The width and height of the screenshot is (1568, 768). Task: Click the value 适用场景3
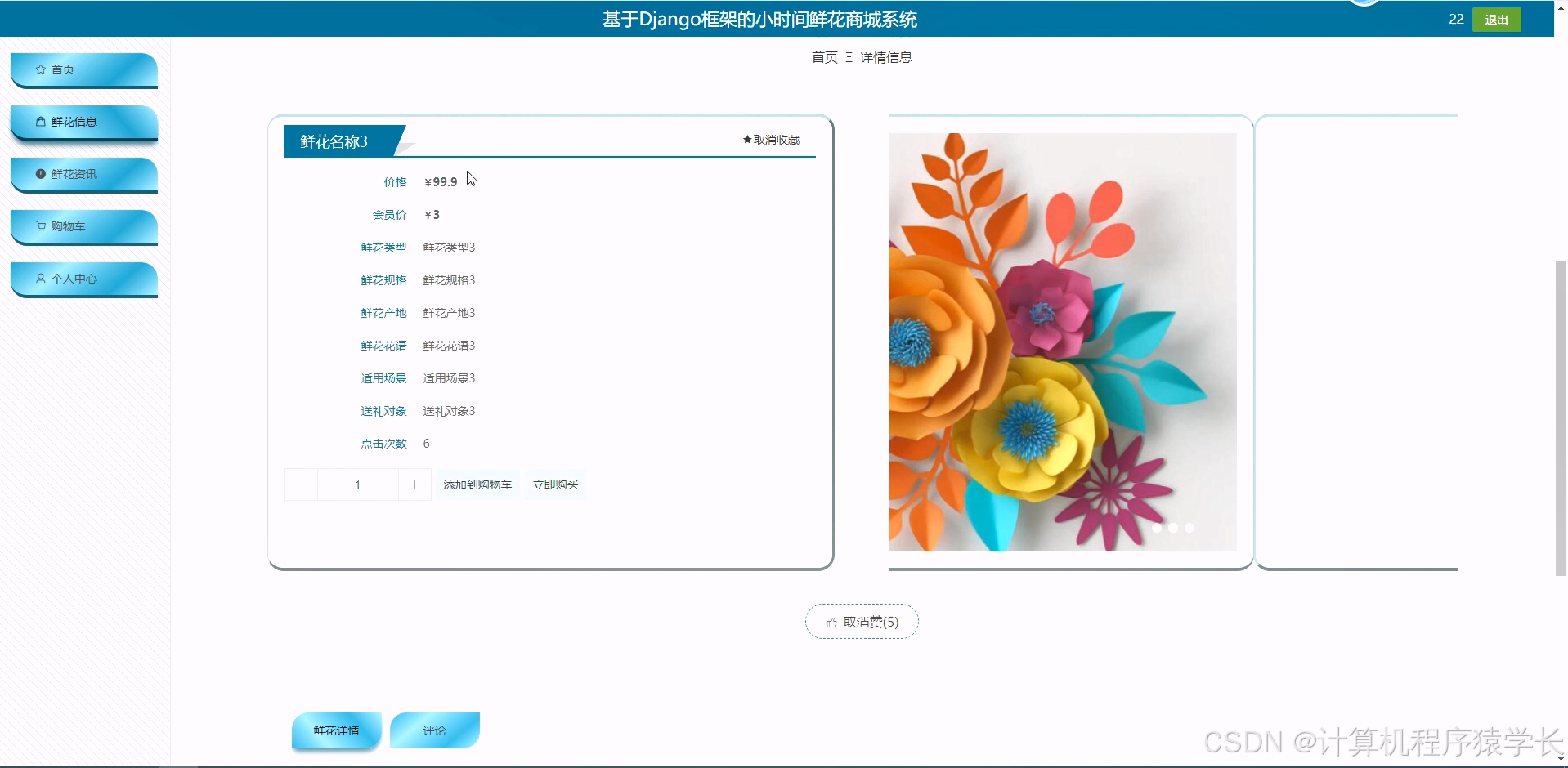click(449, 378)
